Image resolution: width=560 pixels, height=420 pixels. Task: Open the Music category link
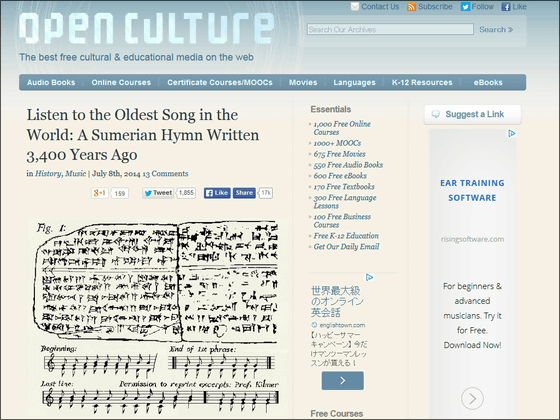[75, 174]
